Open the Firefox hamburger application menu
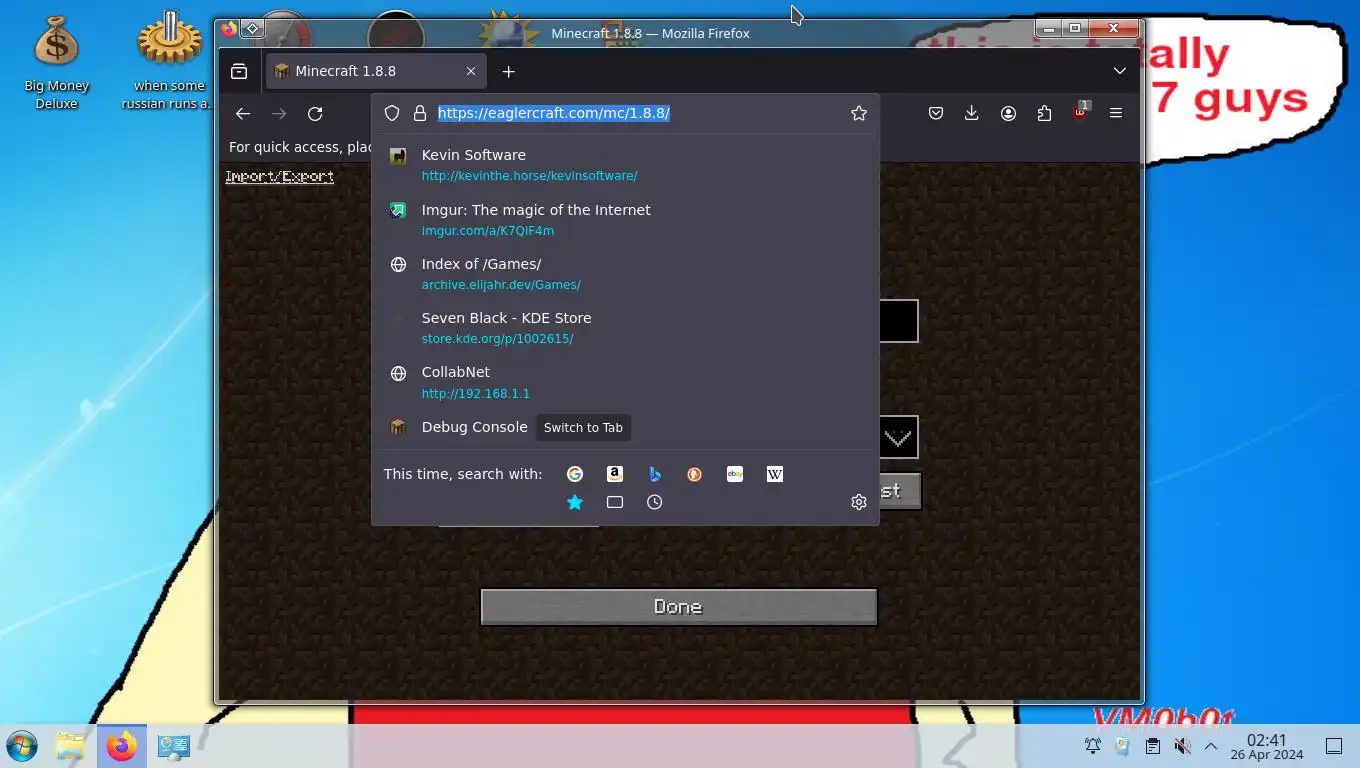 tap(1116, 114)
